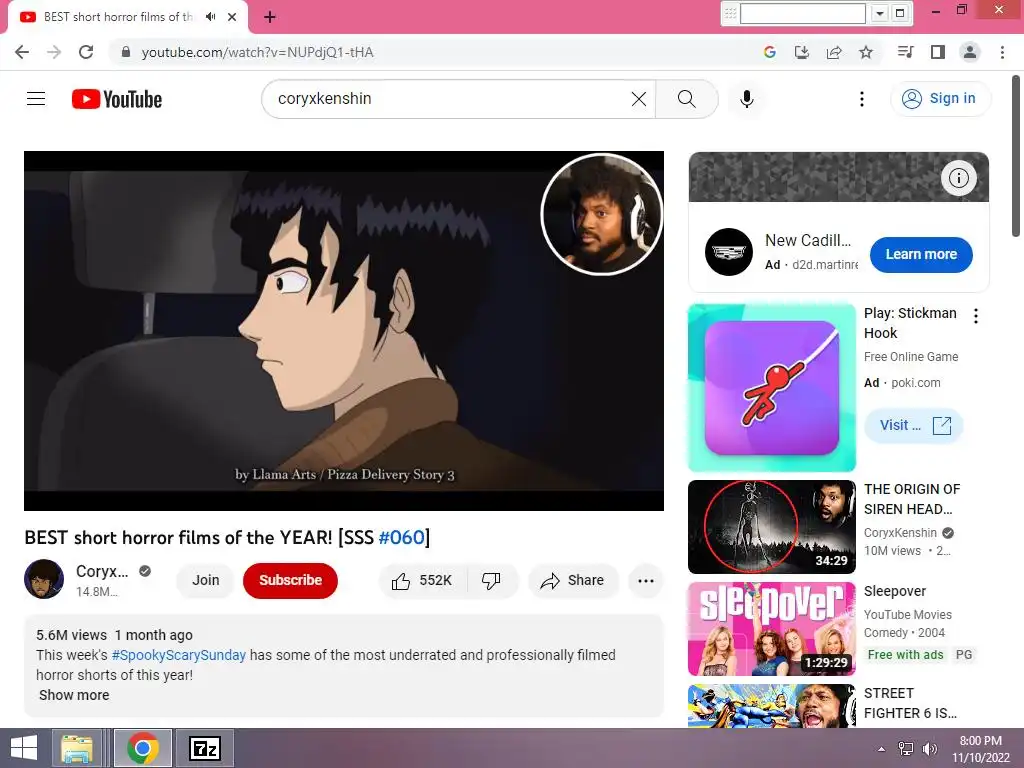This screenshot has width=1024, height=768.
Task: Click the video player to pause
Action: 344,330
